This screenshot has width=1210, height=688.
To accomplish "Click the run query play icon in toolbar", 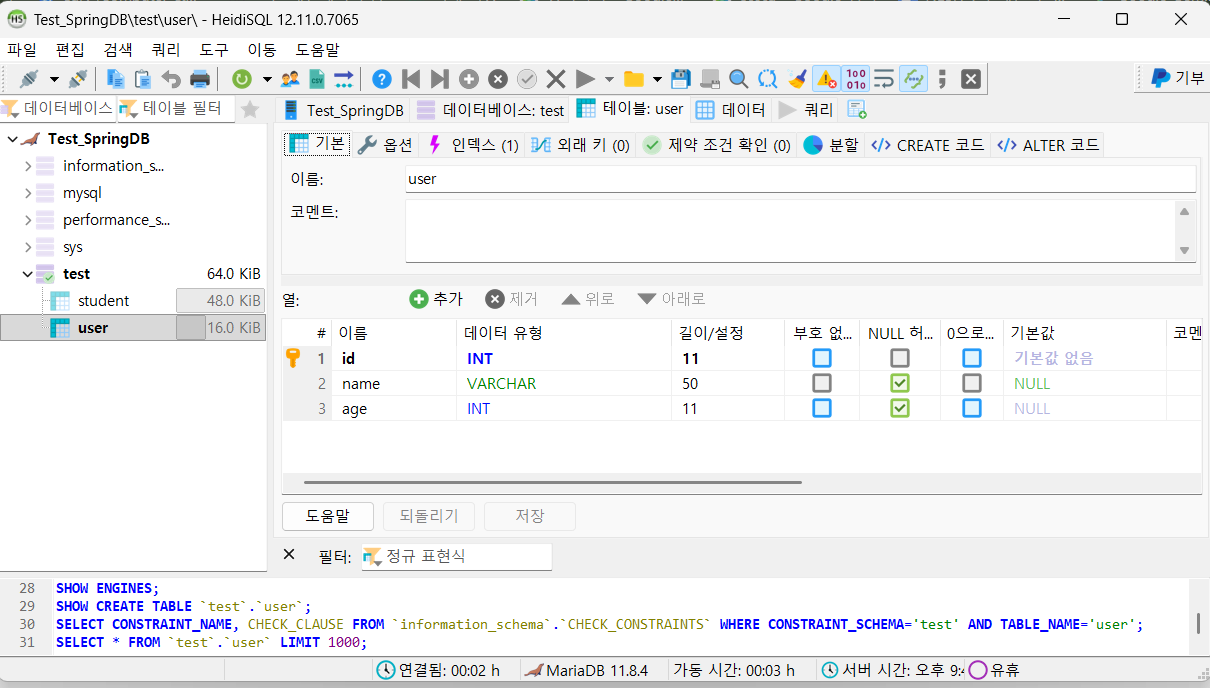I will tap(585, 78).
